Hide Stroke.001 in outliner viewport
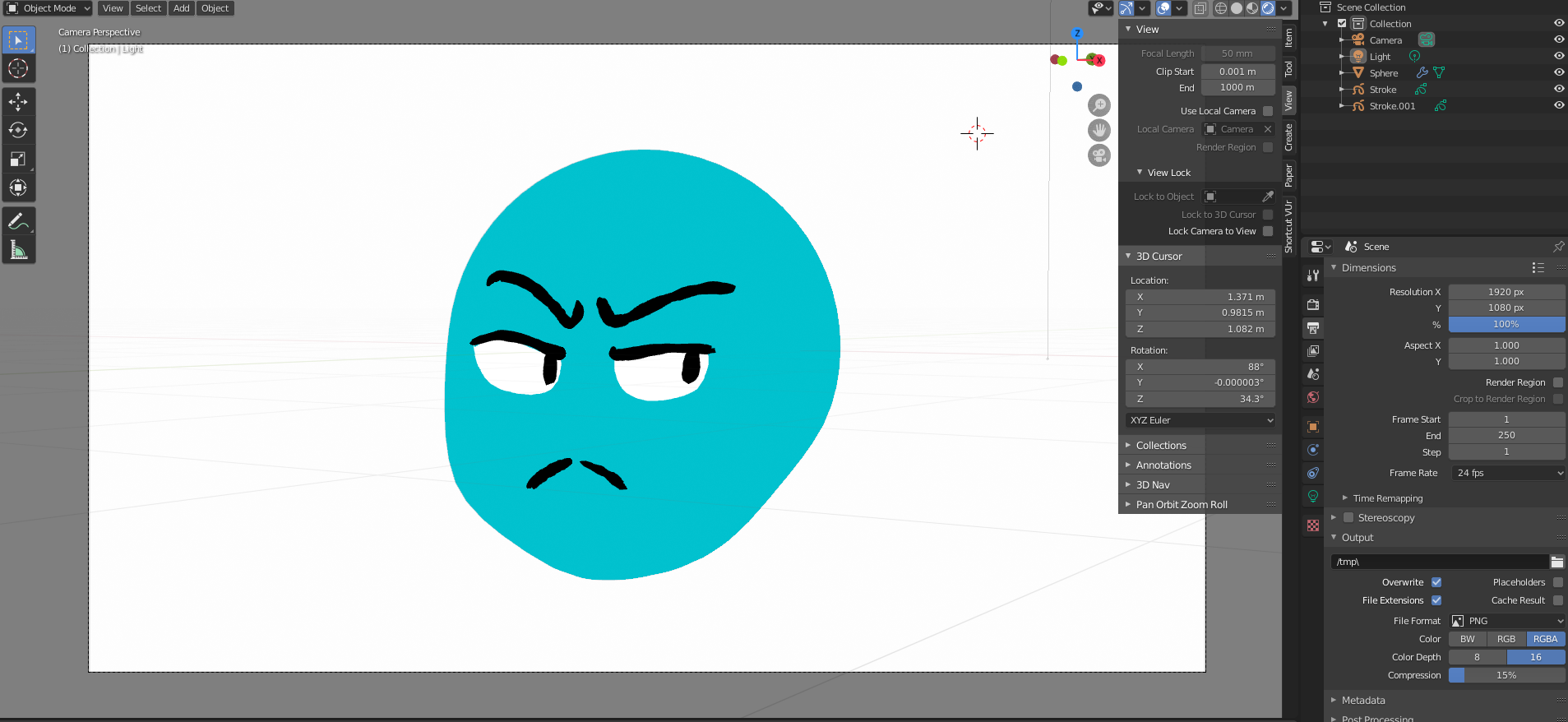The image size is (1568, 722). [x=1559, y=105]
